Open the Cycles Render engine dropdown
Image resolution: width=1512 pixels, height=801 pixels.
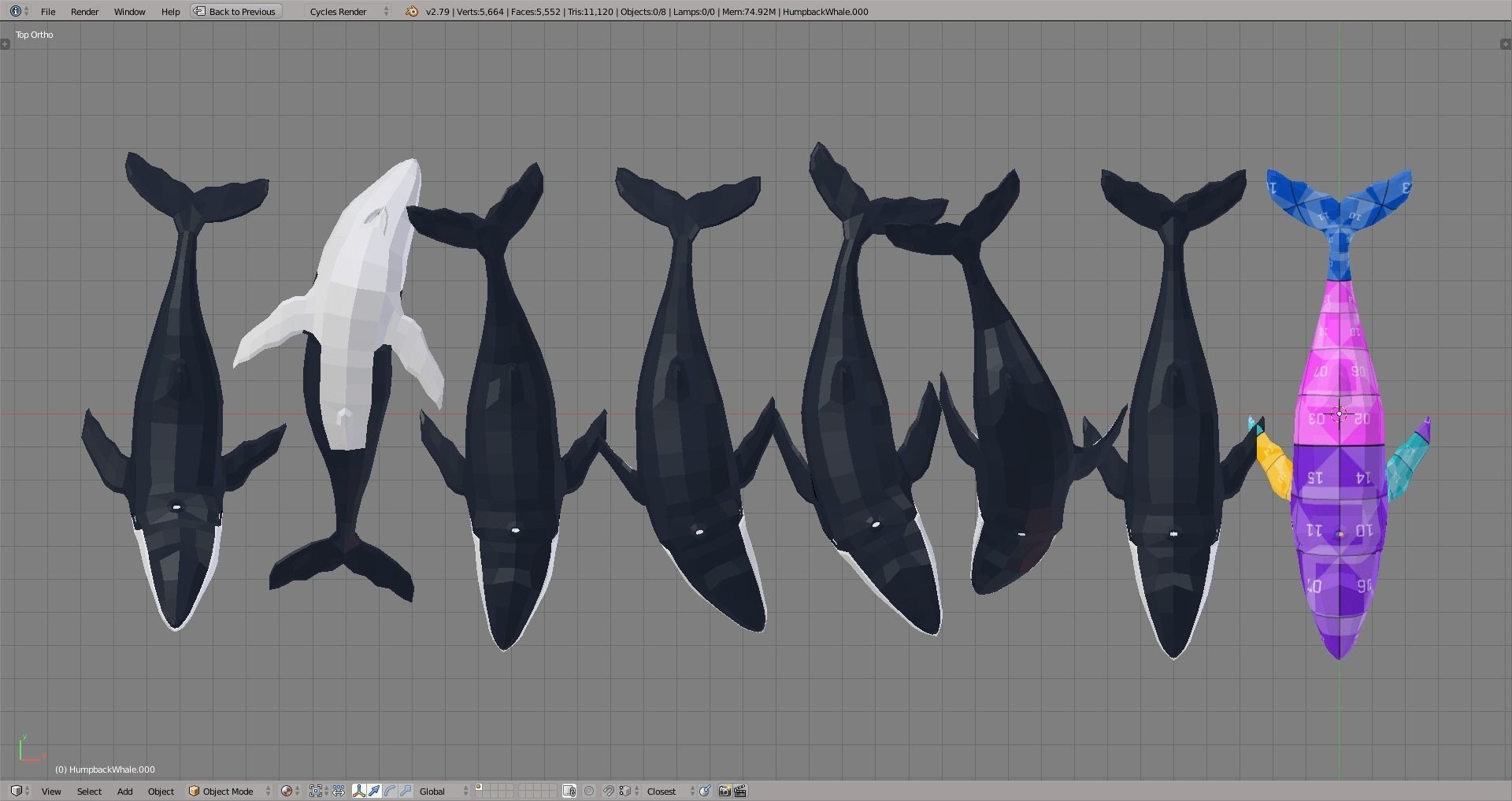(348, 11)
